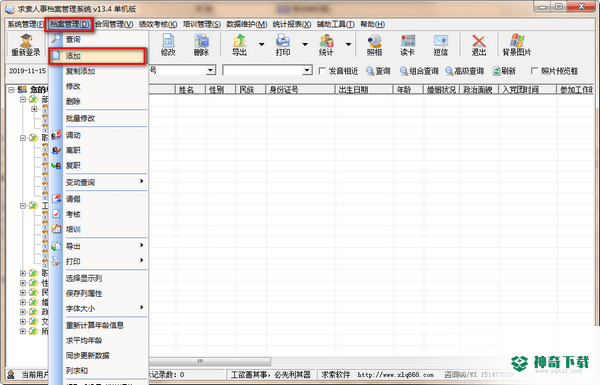
Task: Choose 列求和 menu entry
Action: [99, 370]
